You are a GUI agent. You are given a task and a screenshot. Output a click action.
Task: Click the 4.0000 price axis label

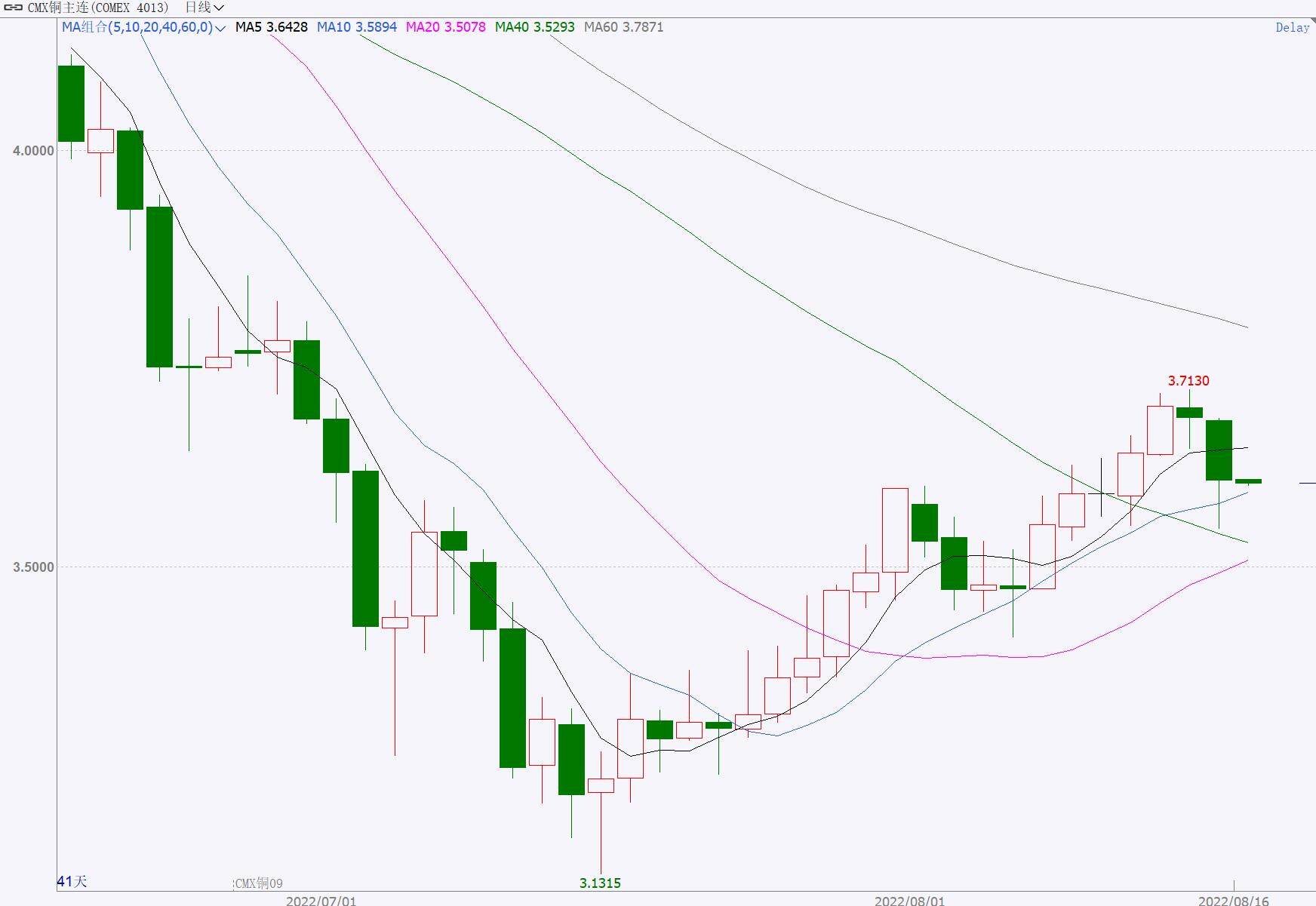click(34, 151)
